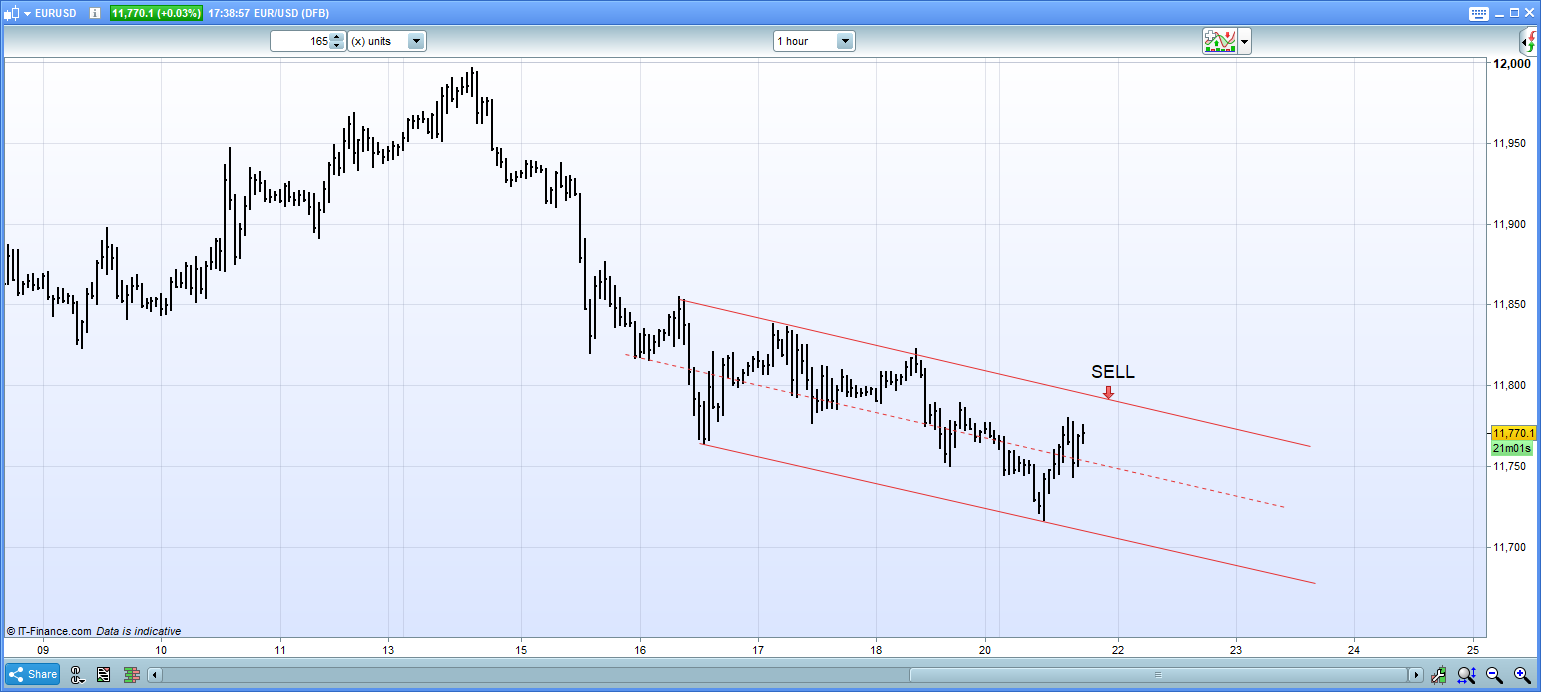Click the 165 units input field
Viewport: 1541px width, 692px height.
pos(300,41)
